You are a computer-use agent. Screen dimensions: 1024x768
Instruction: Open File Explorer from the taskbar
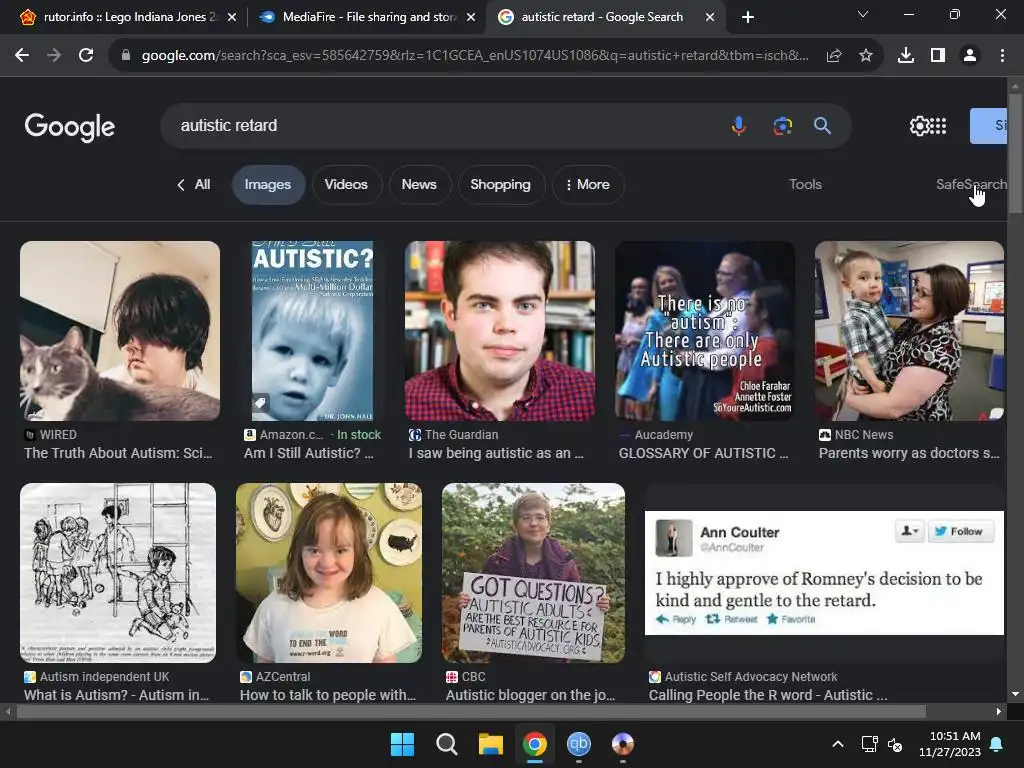coord(490,744)
